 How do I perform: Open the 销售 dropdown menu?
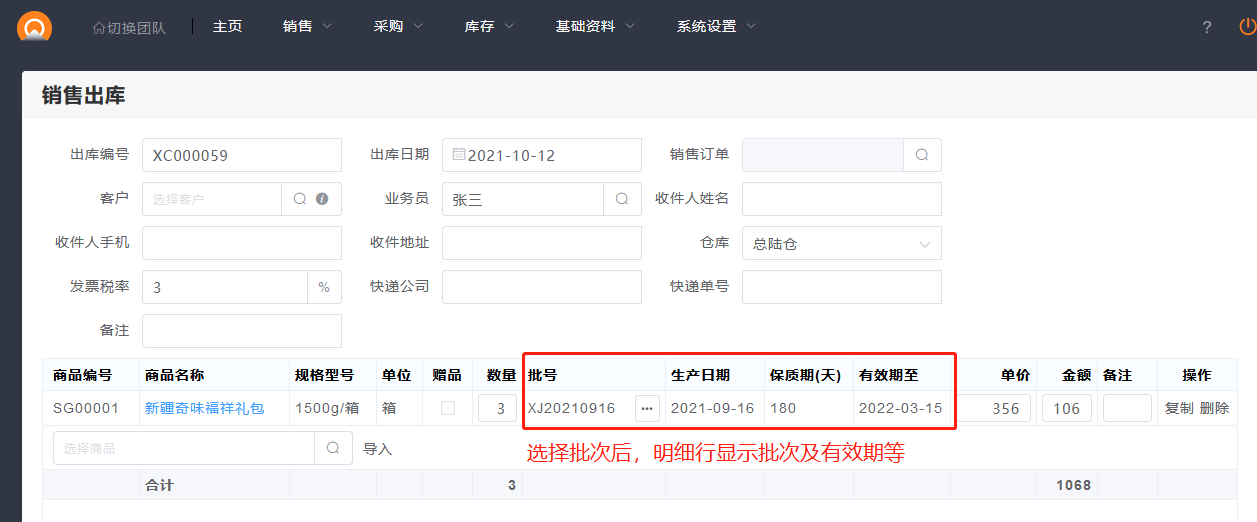307,27
